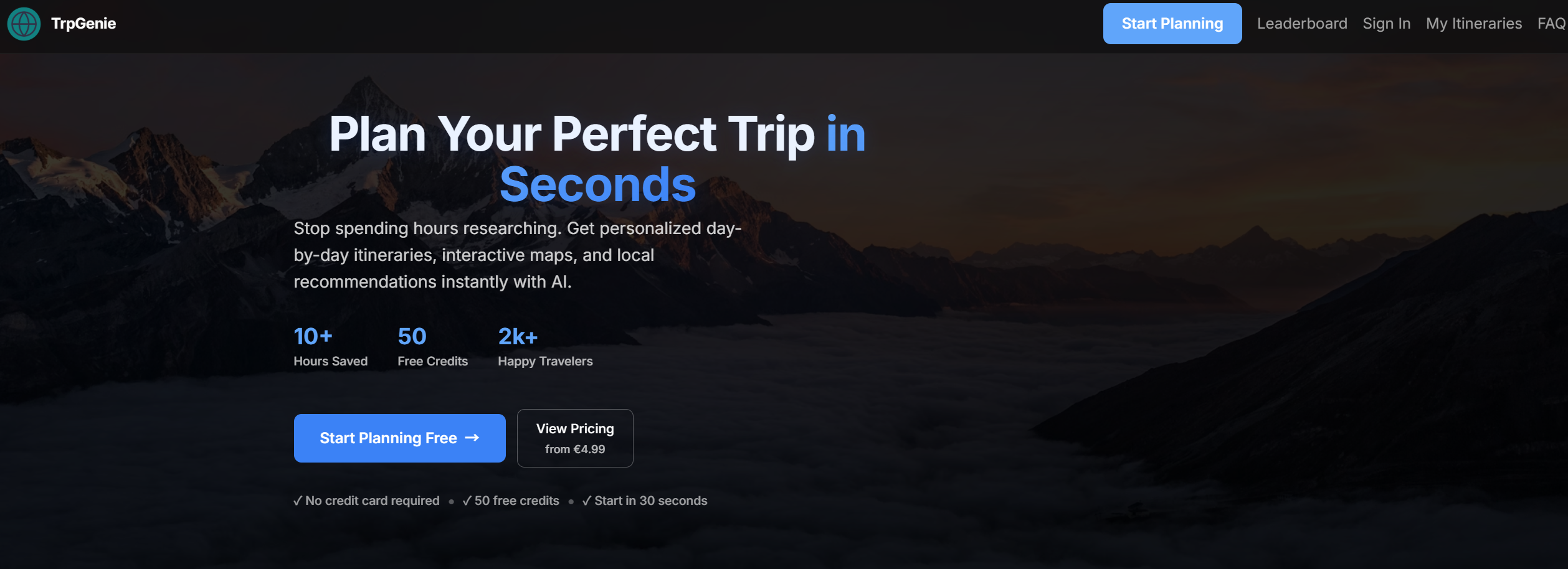Go to My Itineraries
This screenshot has width=1568, height=569.
(x=1473, y=24)
